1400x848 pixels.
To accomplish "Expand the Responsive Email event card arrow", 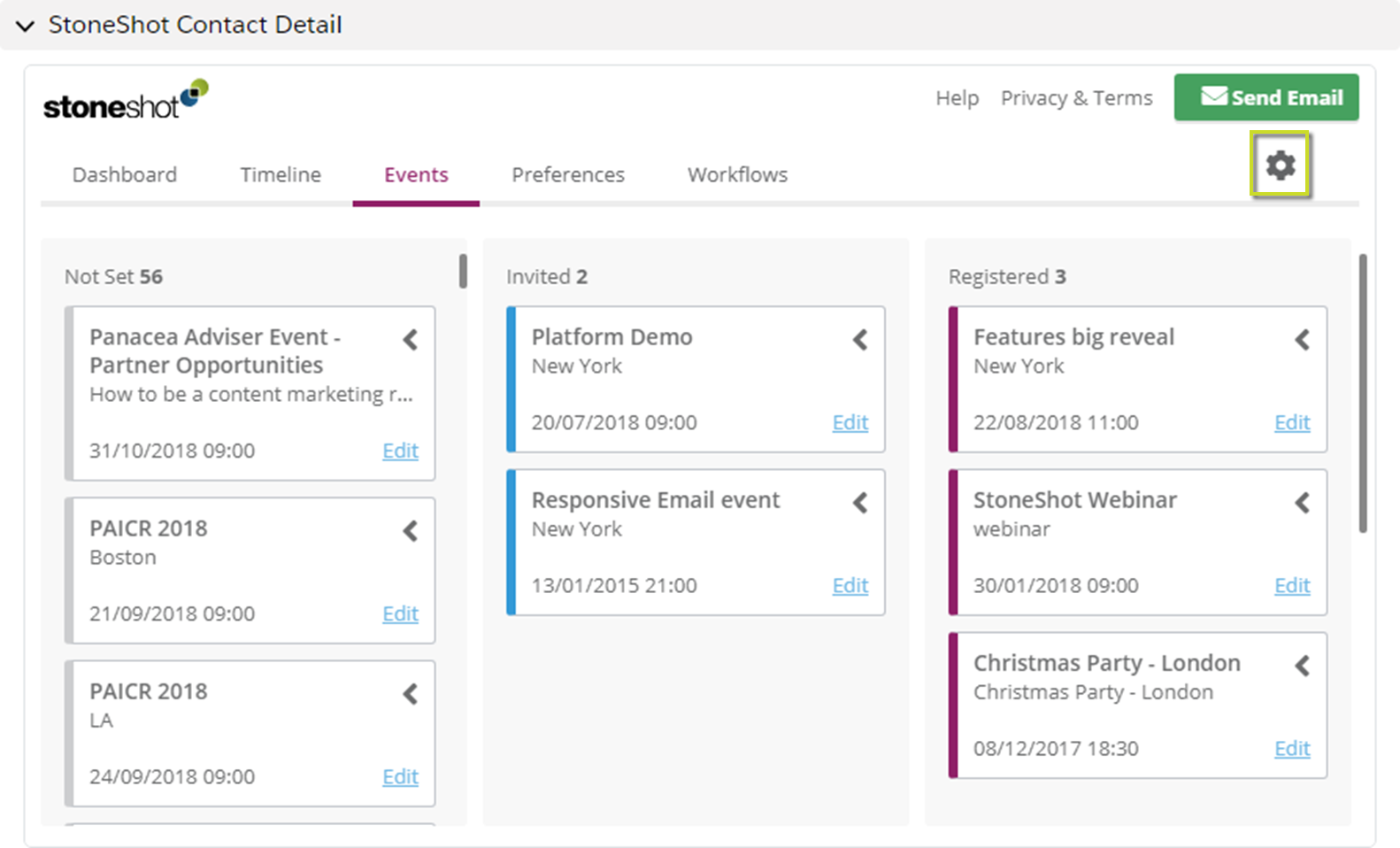I will pos(860,502).
